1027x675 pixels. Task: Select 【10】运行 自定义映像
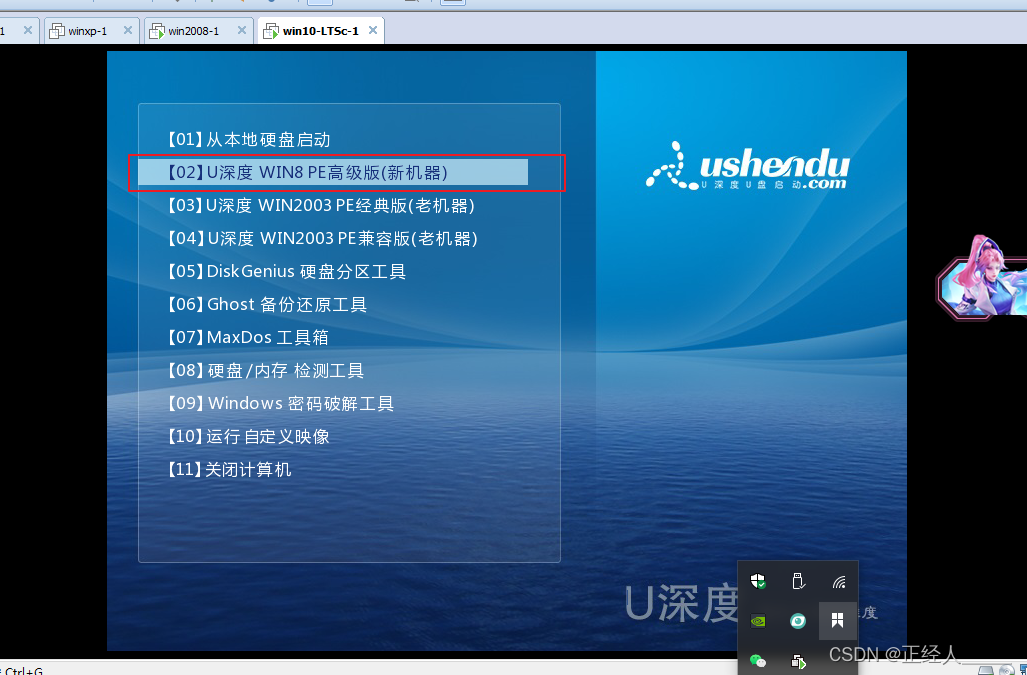coord(248,436)
